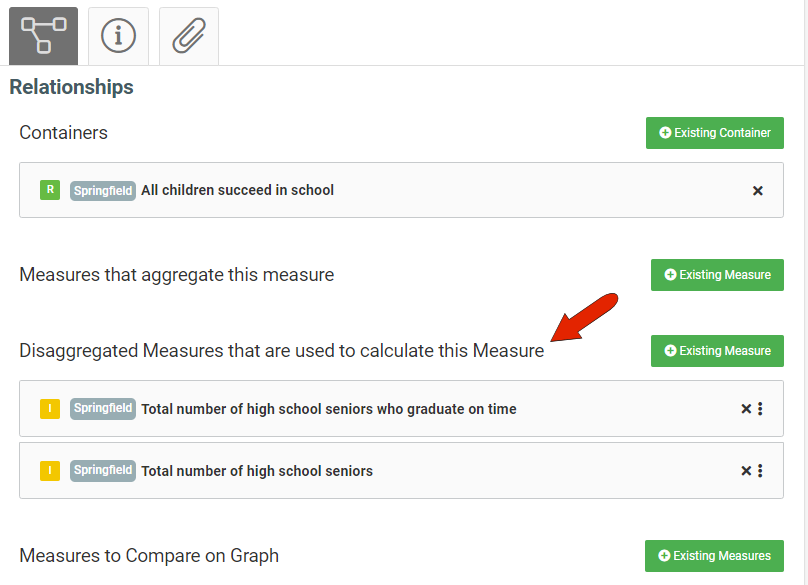
Task: Open 'All children succeed in school' link
Action: click(x=237, y=190)
